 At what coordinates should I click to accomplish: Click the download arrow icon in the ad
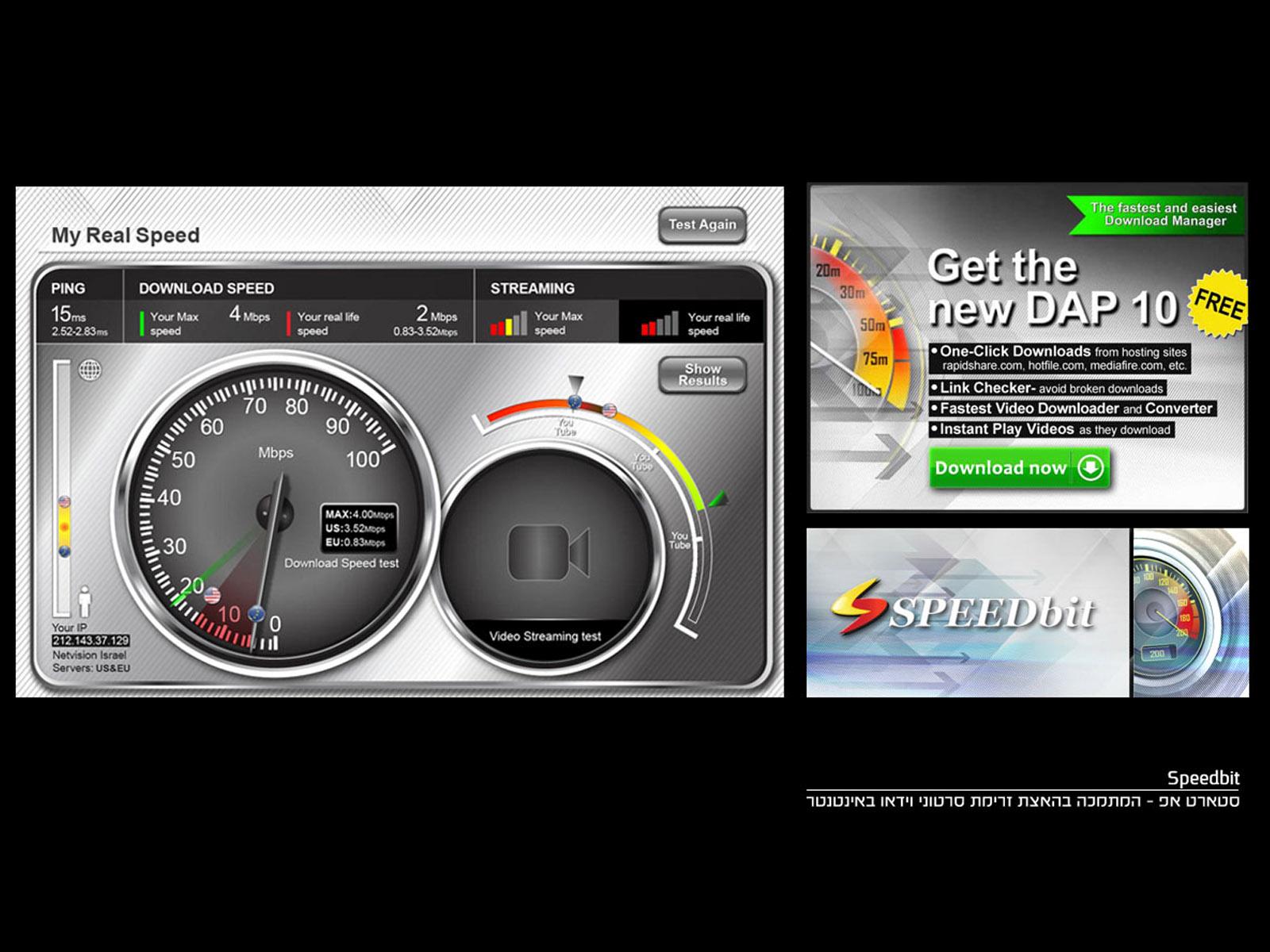(x=1091, y=468)
